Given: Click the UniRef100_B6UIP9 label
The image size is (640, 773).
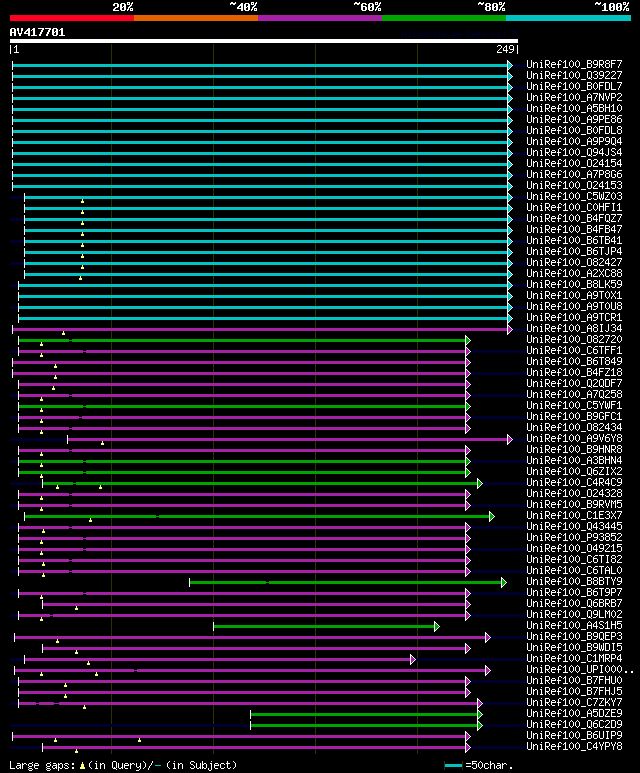Looking at the screenshot, I should point(574,735).
